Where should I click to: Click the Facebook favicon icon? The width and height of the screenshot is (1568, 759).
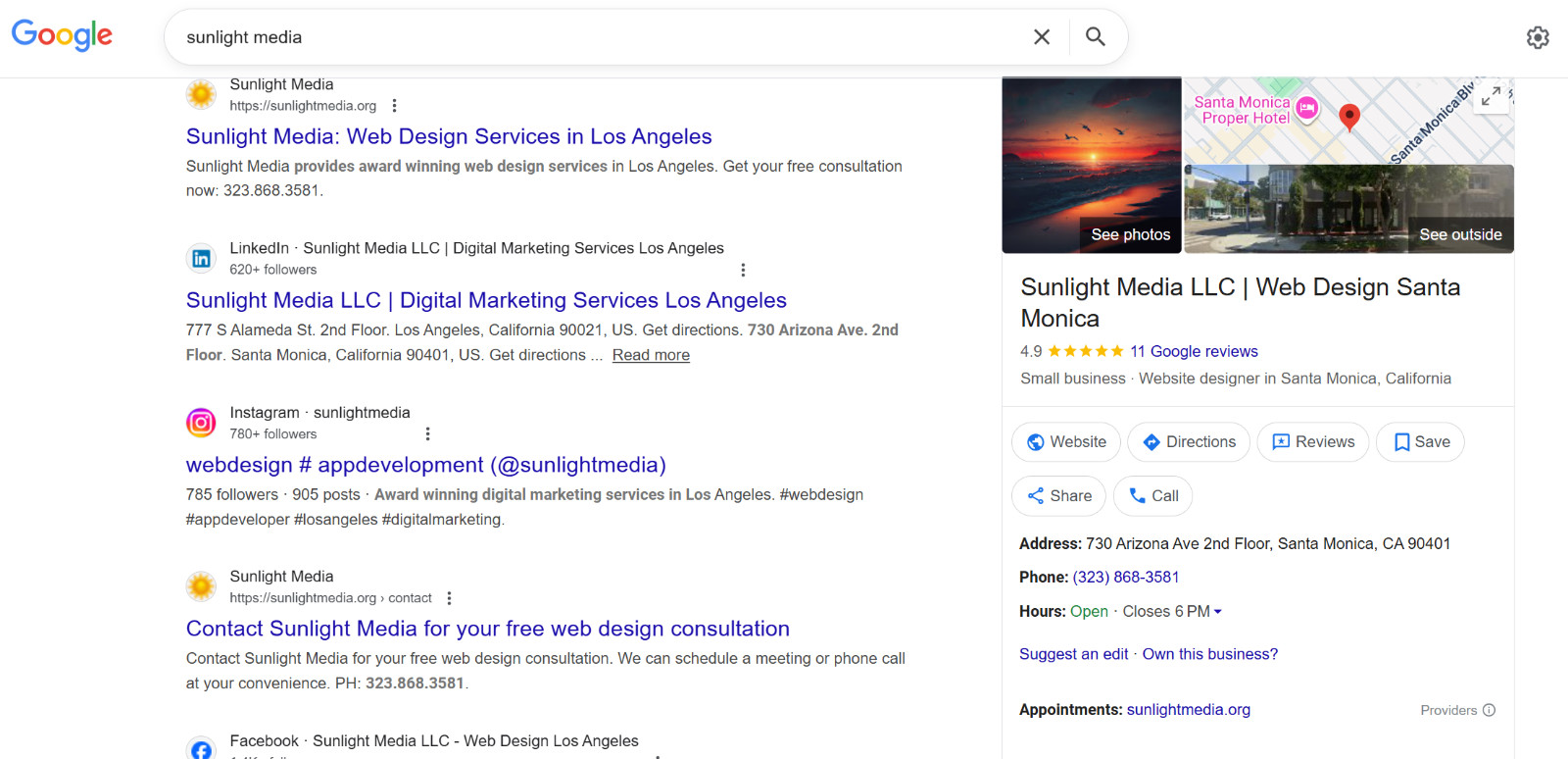tap(201, 749)
